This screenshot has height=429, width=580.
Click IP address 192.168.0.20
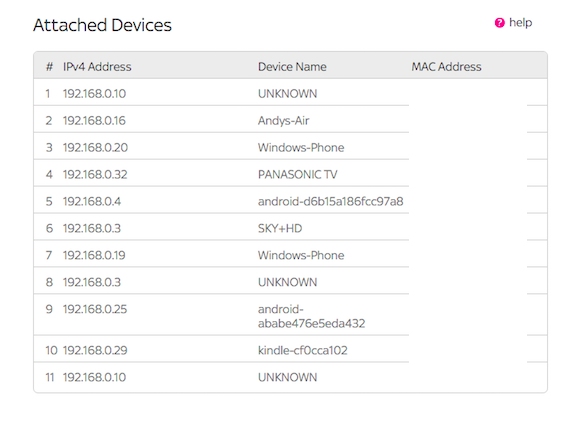95,148
